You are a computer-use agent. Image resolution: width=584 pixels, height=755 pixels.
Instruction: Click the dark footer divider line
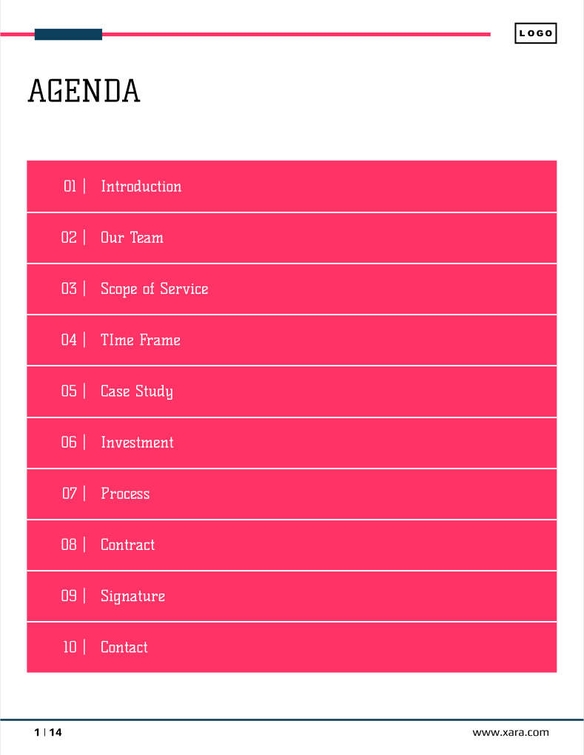292,719
